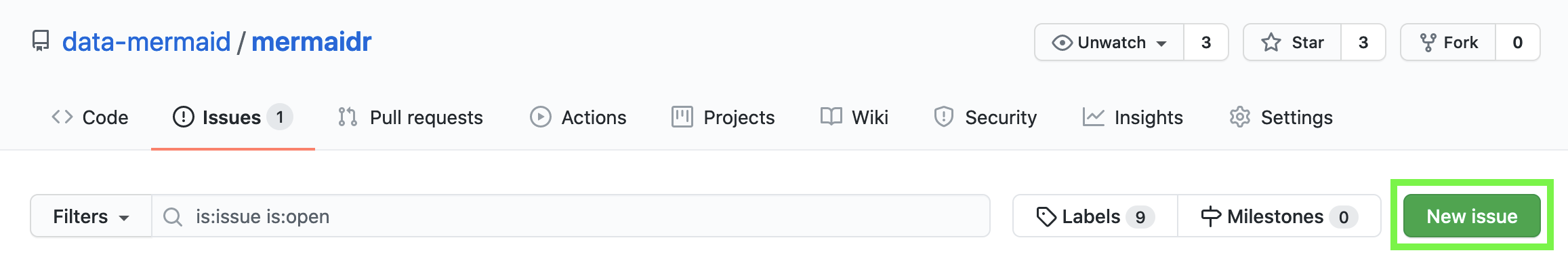Screen dimensions: 1568x255
Task: Switch to the Pull requests tab
Action: coord(410,117)
